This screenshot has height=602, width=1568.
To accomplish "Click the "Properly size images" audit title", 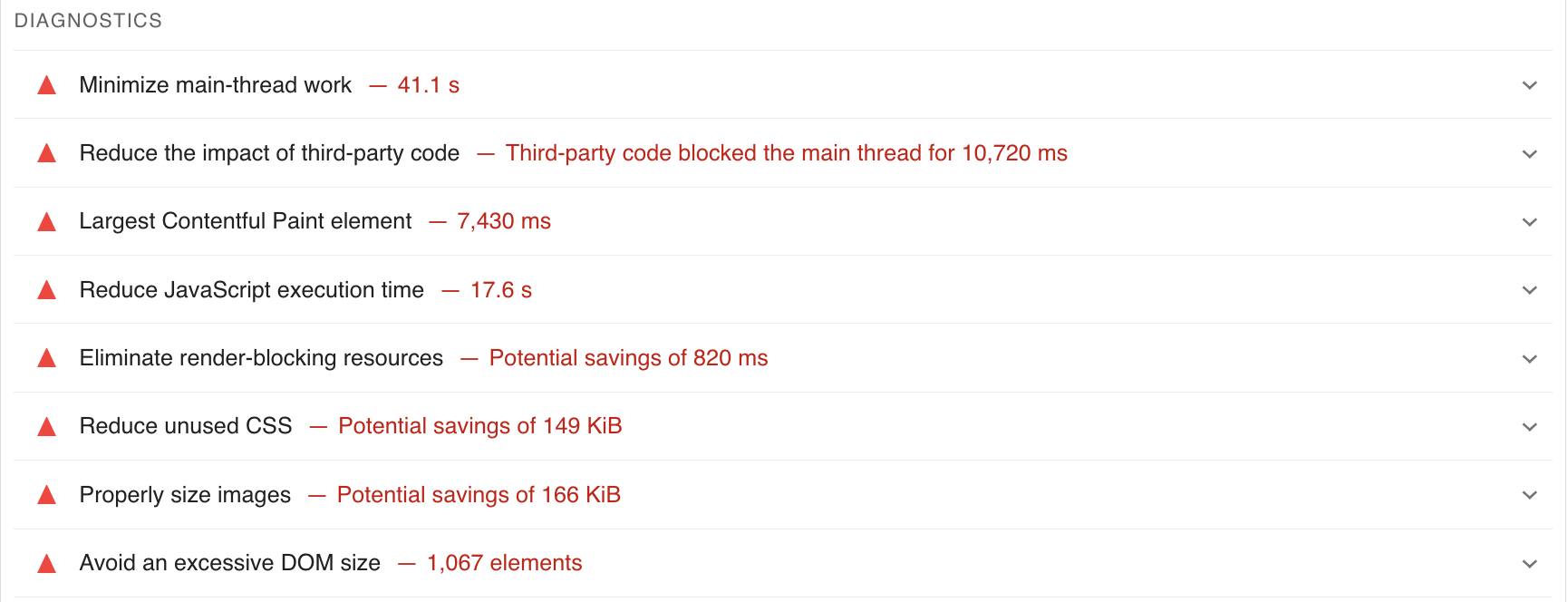I will click(x=185, y=495).
